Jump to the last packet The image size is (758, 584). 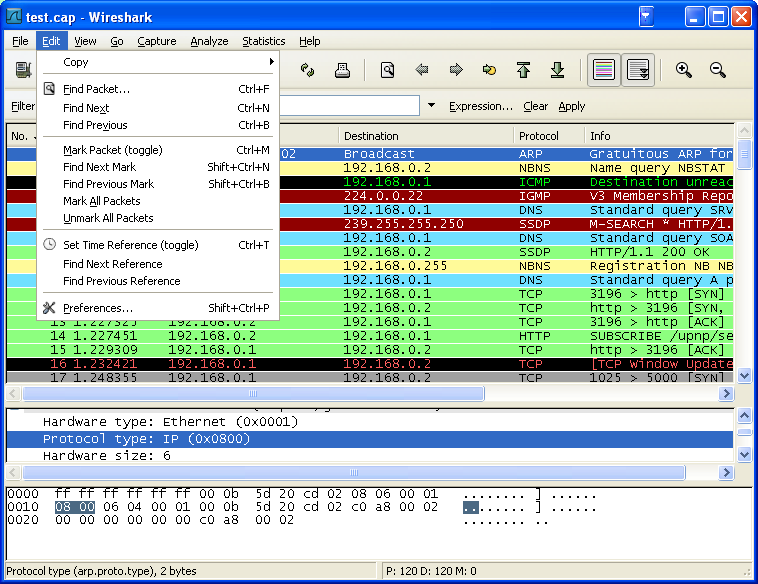(558, 70)
